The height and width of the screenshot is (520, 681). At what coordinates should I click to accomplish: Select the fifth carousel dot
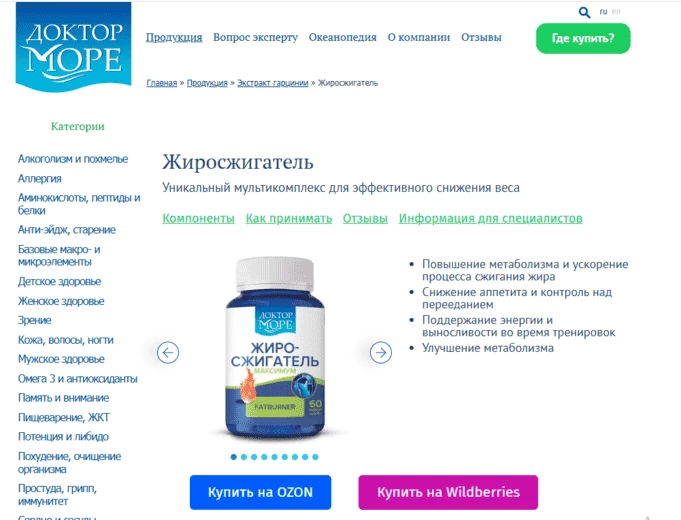274,457
